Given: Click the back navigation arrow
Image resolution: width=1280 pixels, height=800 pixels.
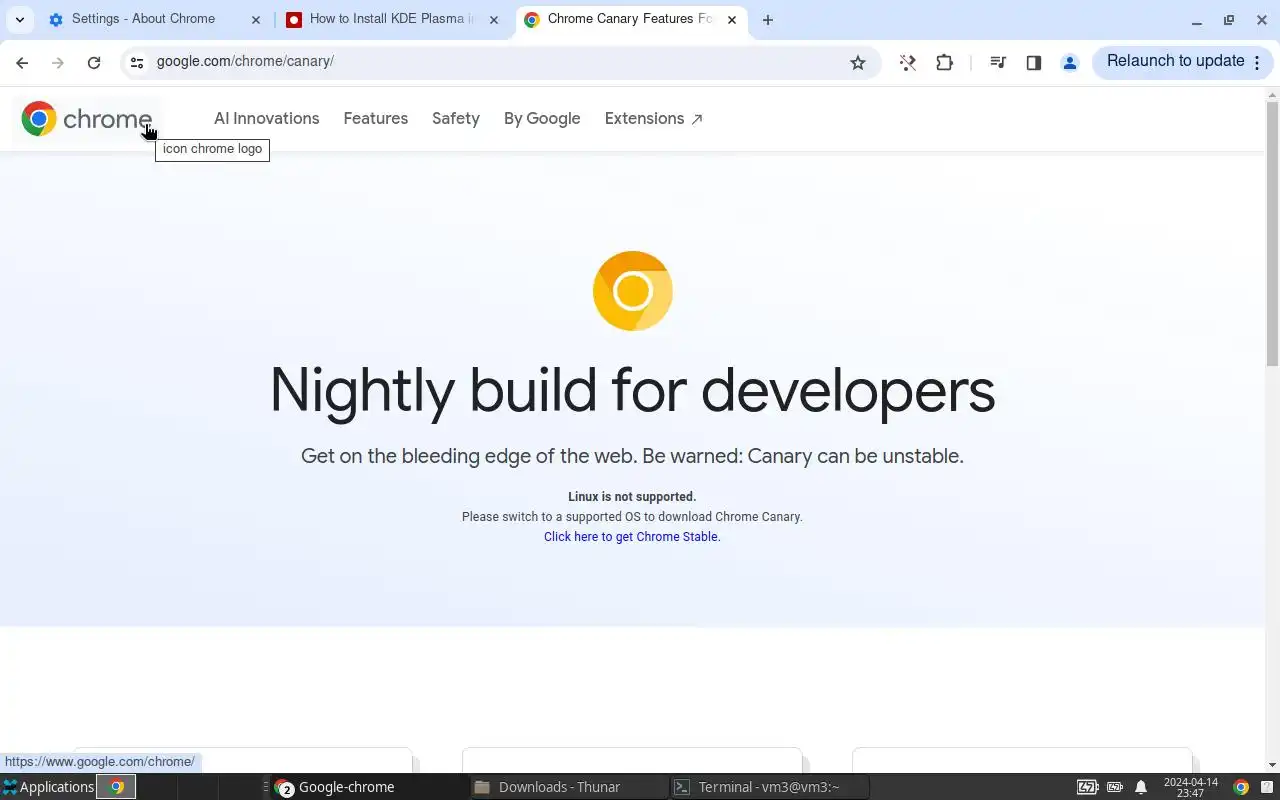Looking at the screenshot, I should [x=22, y=62].
